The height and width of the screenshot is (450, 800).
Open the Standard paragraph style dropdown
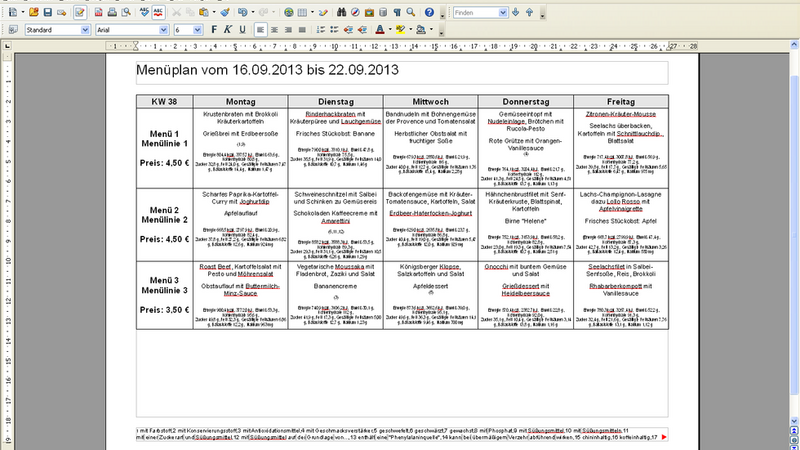coord(85,30)
